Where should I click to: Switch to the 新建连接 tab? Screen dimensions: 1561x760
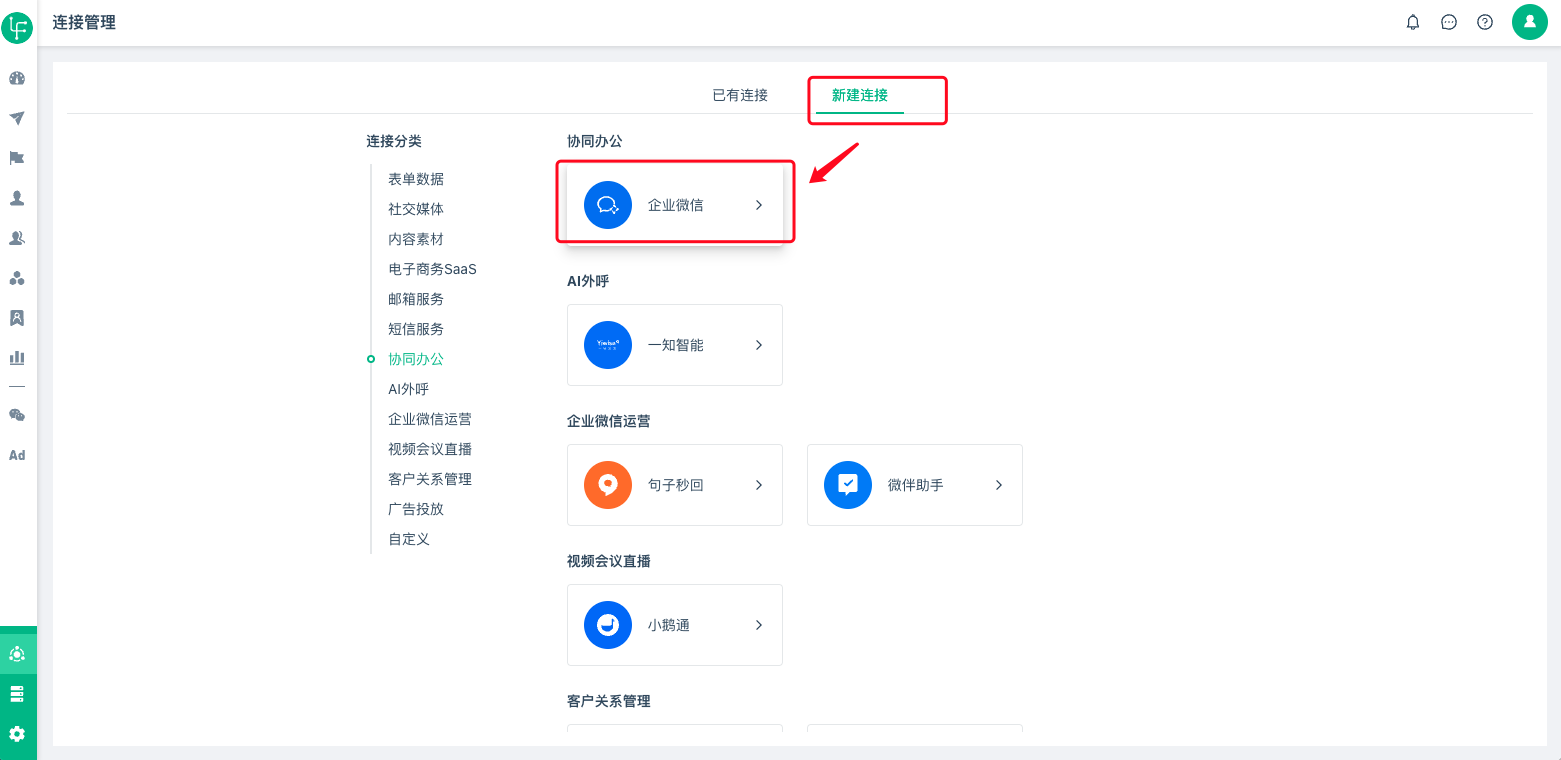pos(860,95)
